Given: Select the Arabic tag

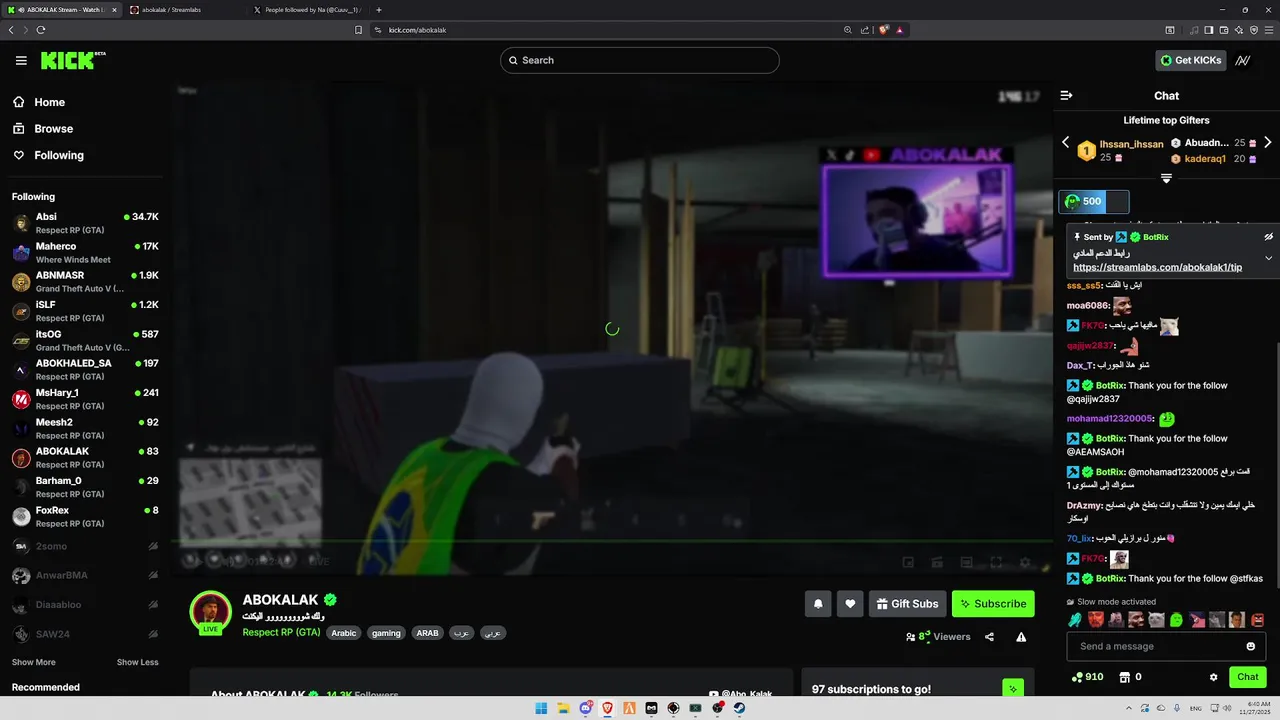Looking at the screenshot, I should point(344,633).
